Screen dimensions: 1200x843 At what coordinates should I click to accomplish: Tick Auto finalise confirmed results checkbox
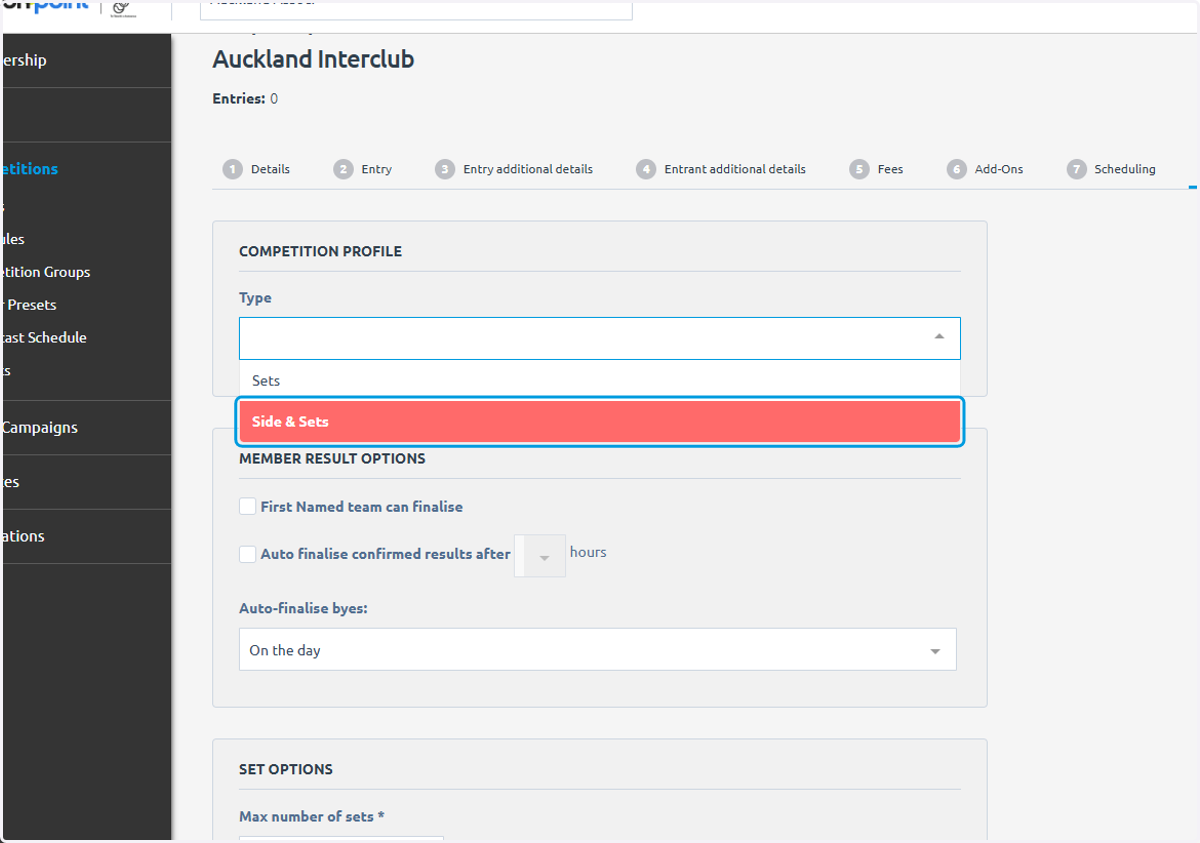pyautogui.click(x=247, y=554)
